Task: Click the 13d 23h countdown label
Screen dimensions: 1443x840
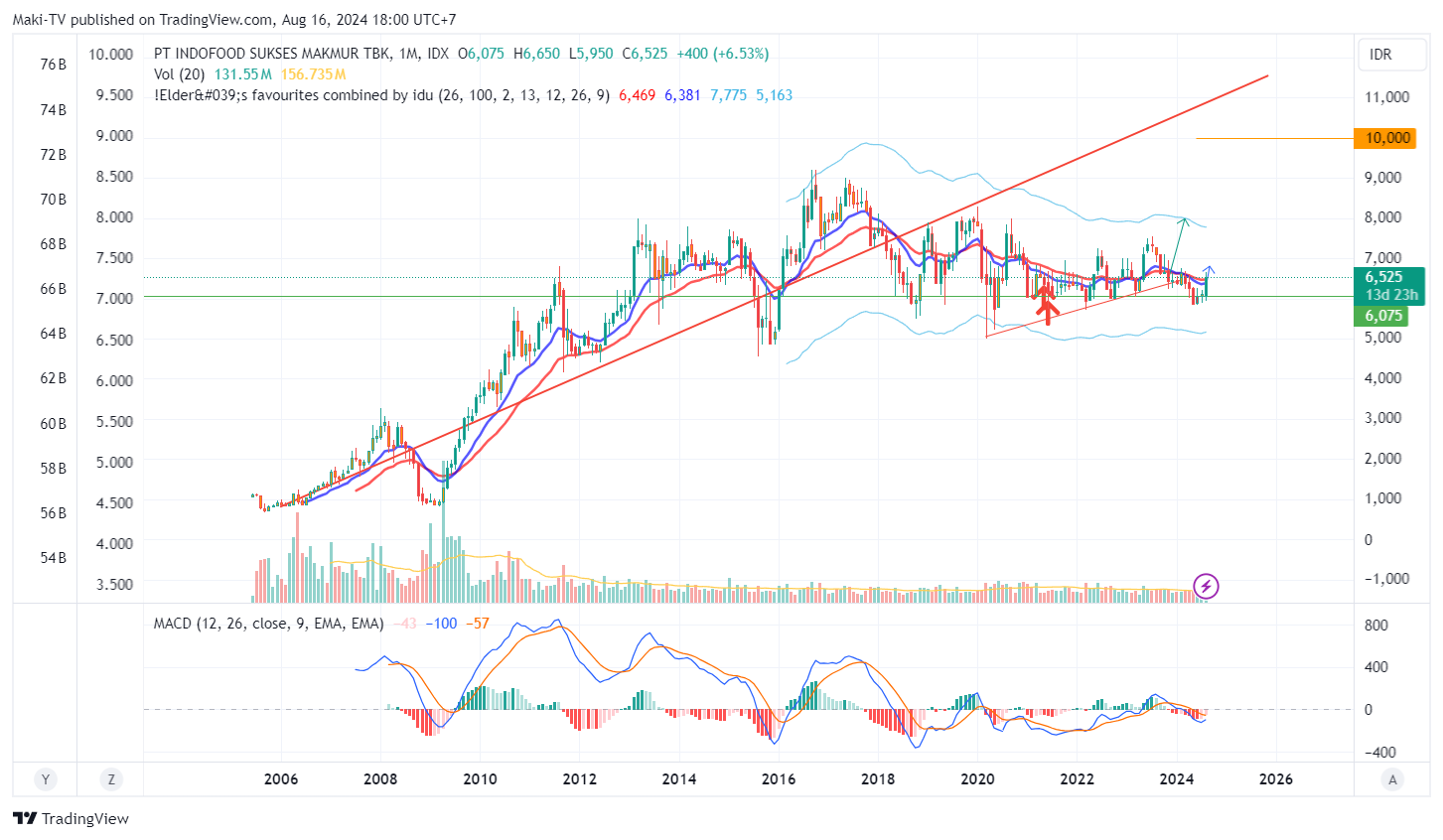Action: pyautogui.click(x=1390, y=295)
